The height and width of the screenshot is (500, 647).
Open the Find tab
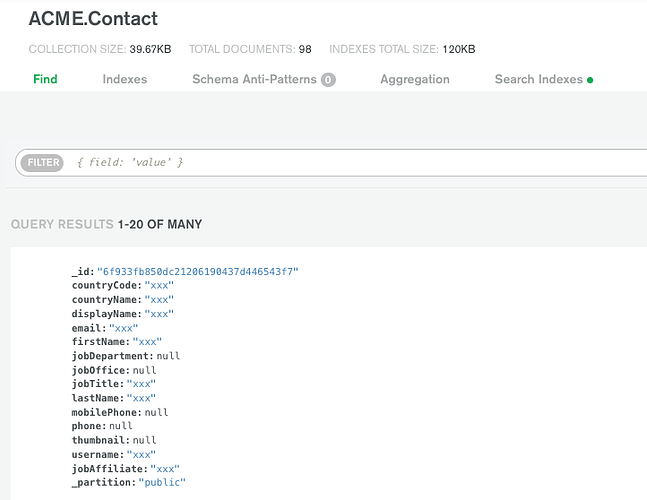(x=45, y=80)
